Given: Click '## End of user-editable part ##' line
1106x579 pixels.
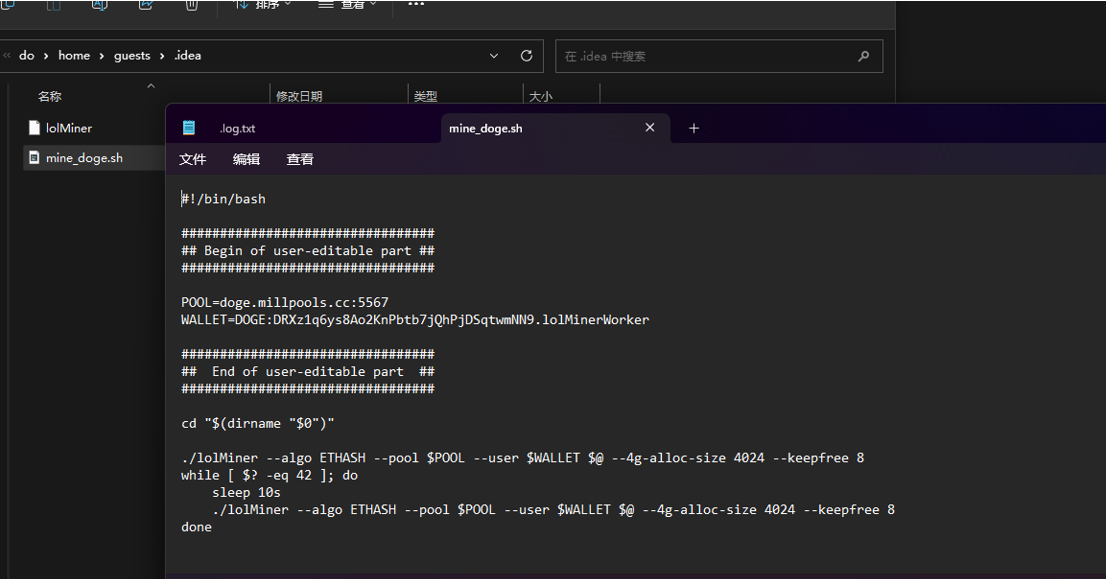Looking at the screenshot, I should point(308,372).
